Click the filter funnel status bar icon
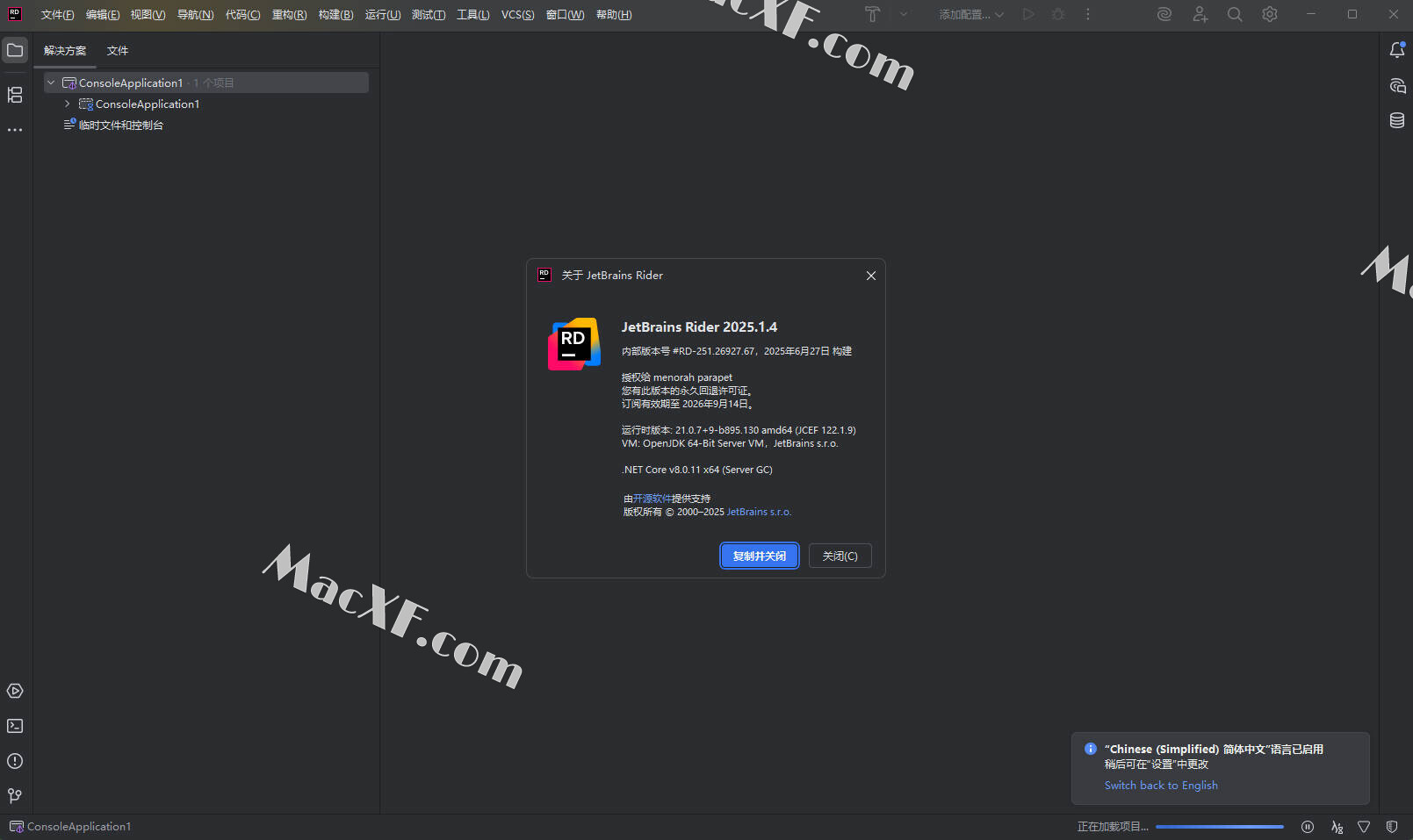Image resolution: width=1413 pixels, height=840 pixels. [1364, 827]
